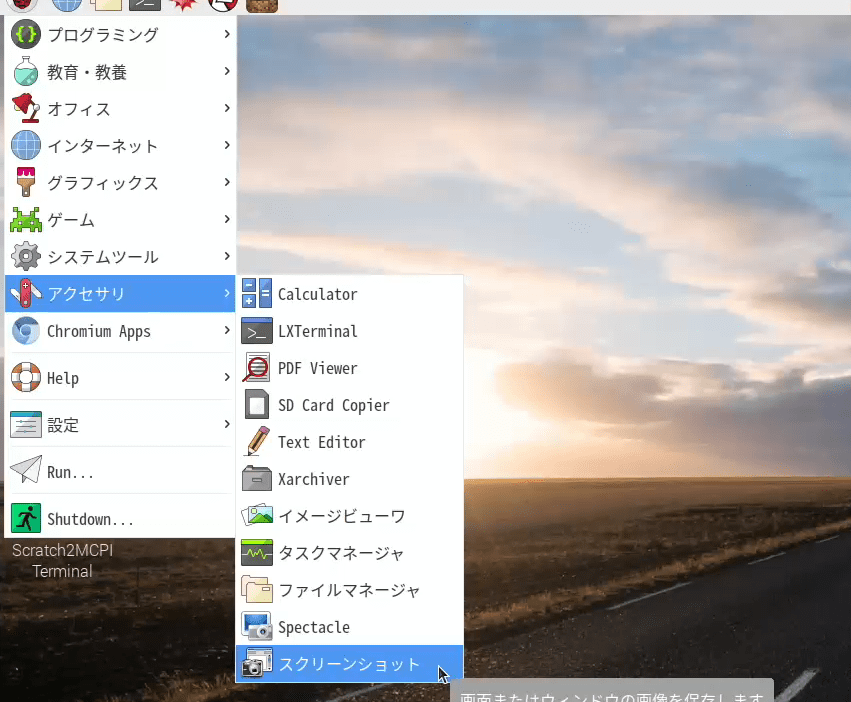
Task: Open ファイルマネージャ via its folder icon
Action: click(x=257, y=589)
